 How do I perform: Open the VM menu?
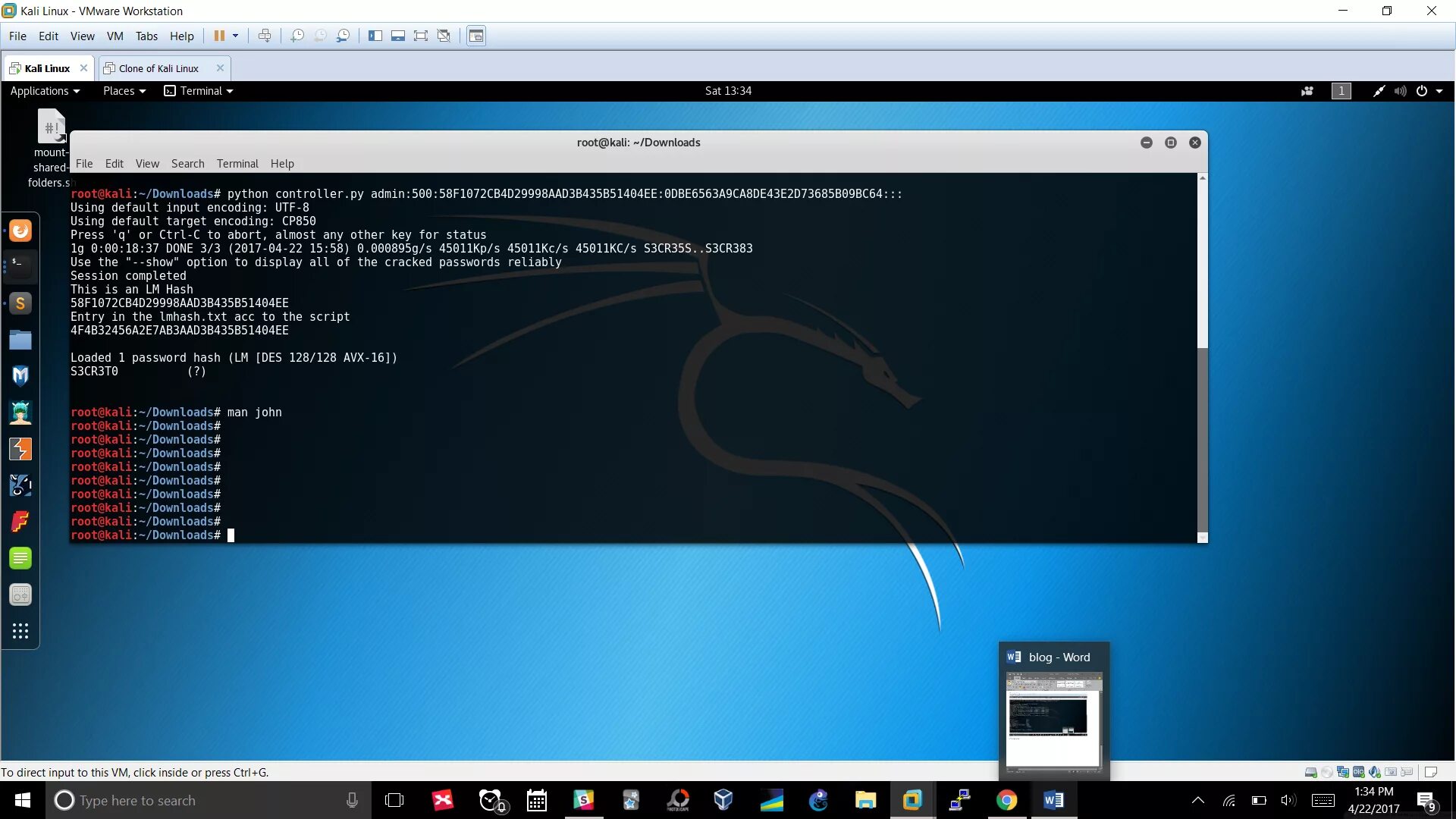click(x=115, y=36)
